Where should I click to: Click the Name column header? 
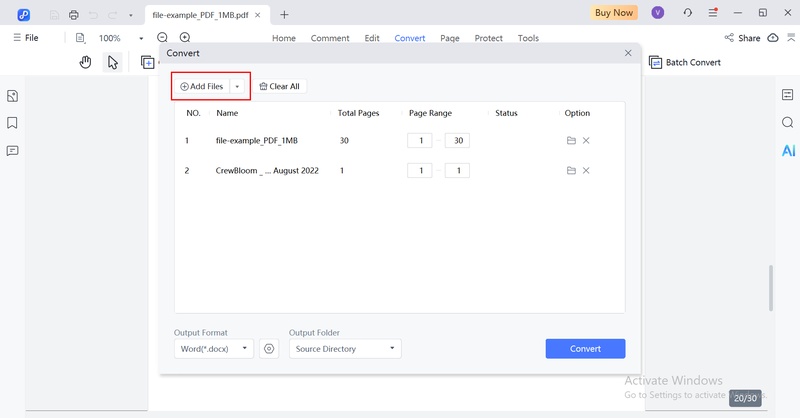(x=227, y=113)
